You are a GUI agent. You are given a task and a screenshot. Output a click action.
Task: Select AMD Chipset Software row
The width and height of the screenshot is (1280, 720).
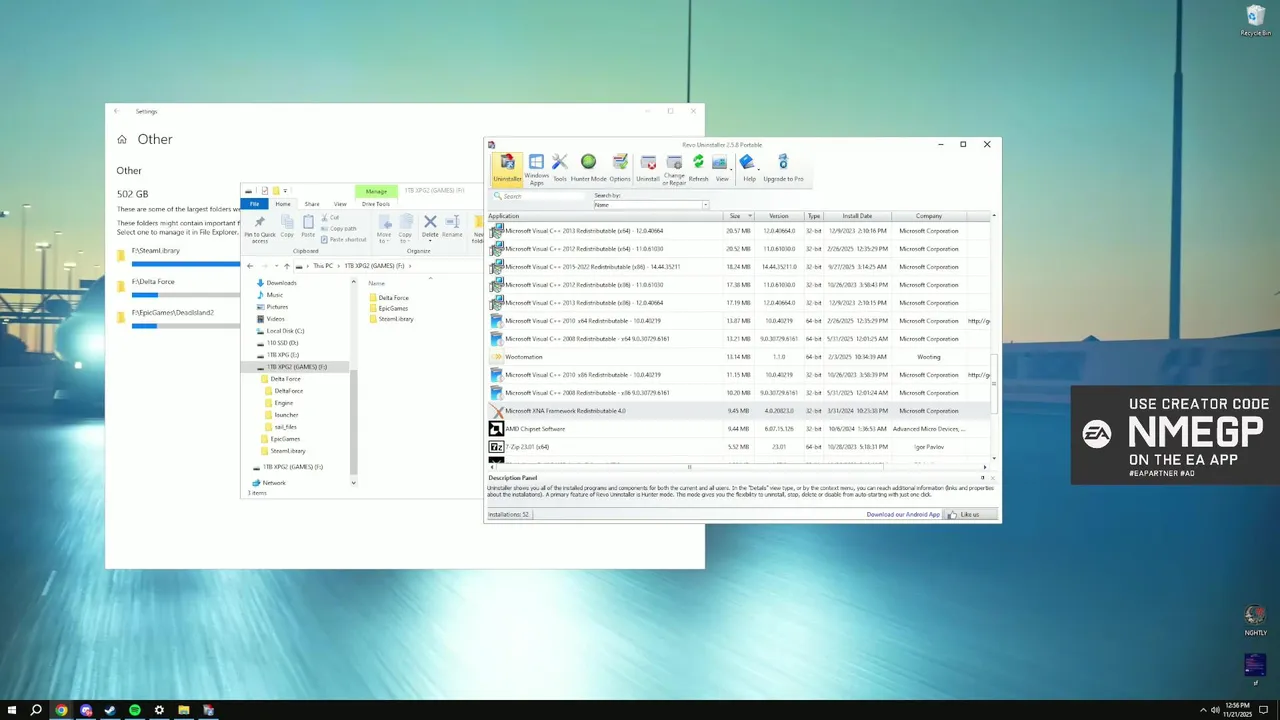point(740,429)
